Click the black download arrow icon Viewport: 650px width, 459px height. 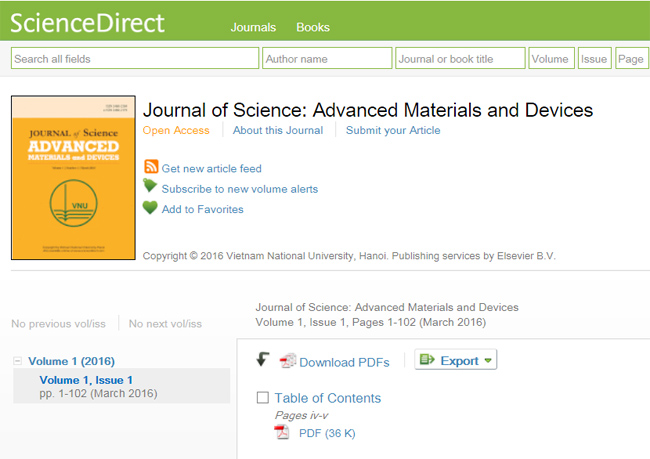263,360
